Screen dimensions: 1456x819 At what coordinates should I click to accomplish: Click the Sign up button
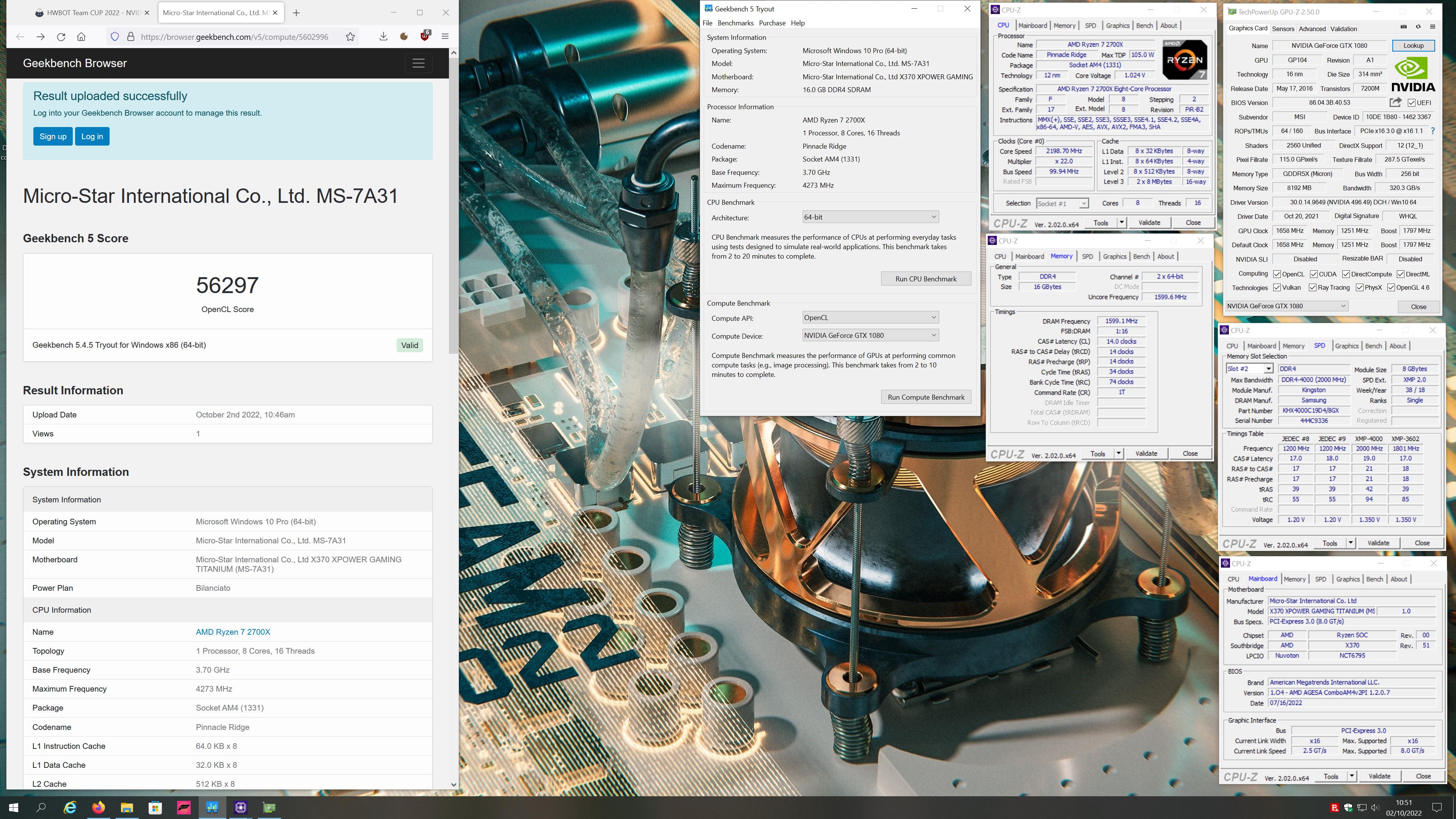coord(53,136)
